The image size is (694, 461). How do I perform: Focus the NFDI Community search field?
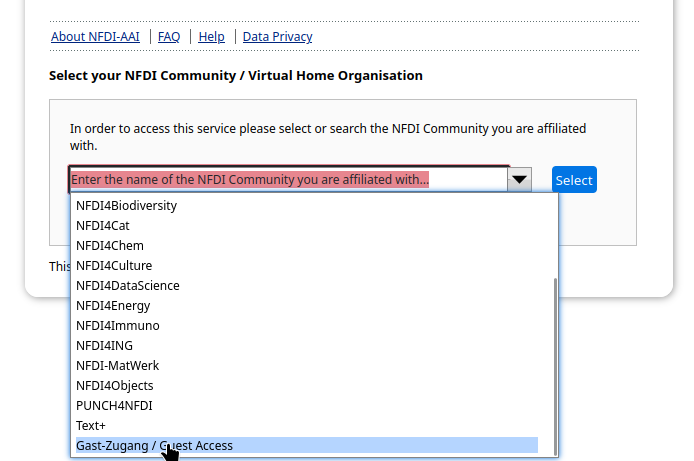[x=288, y=180]
